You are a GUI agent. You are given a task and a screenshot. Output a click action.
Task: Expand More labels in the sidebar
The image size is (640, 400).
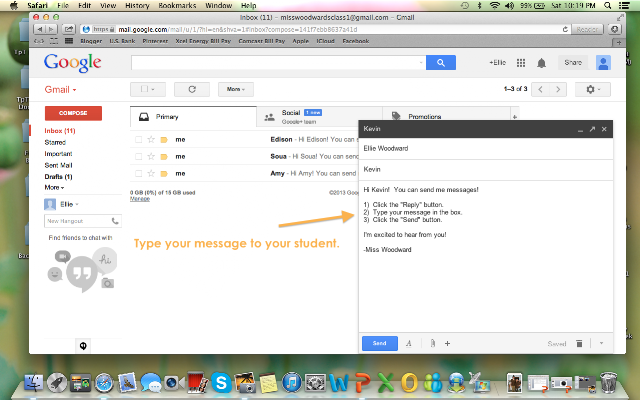[54, 187]
